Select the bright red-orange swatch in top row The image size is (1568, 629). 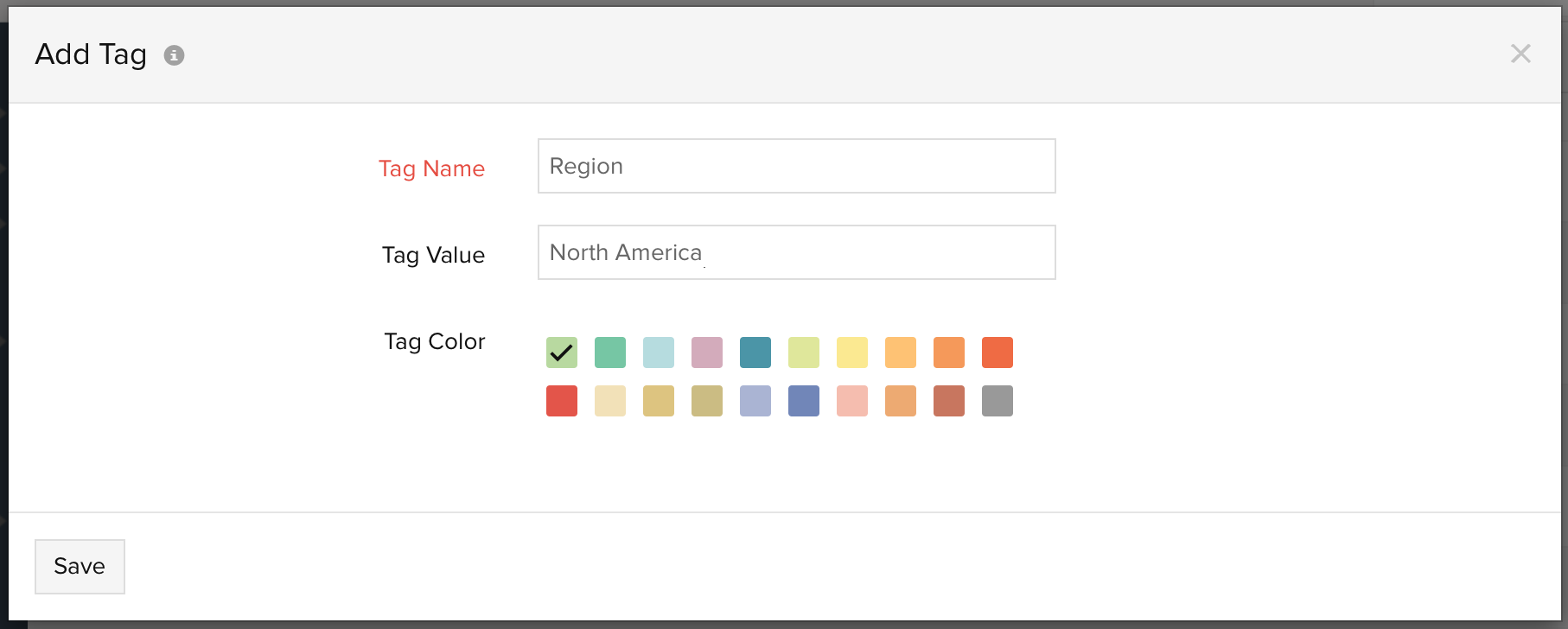(998, 353)
